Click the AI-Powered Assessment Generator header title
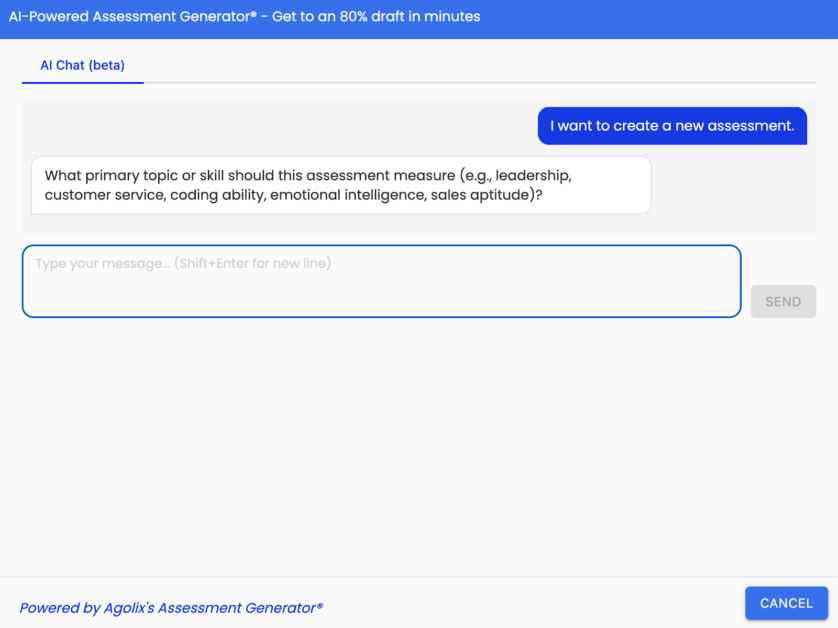The image size is (838, 628). click(244, 16)
